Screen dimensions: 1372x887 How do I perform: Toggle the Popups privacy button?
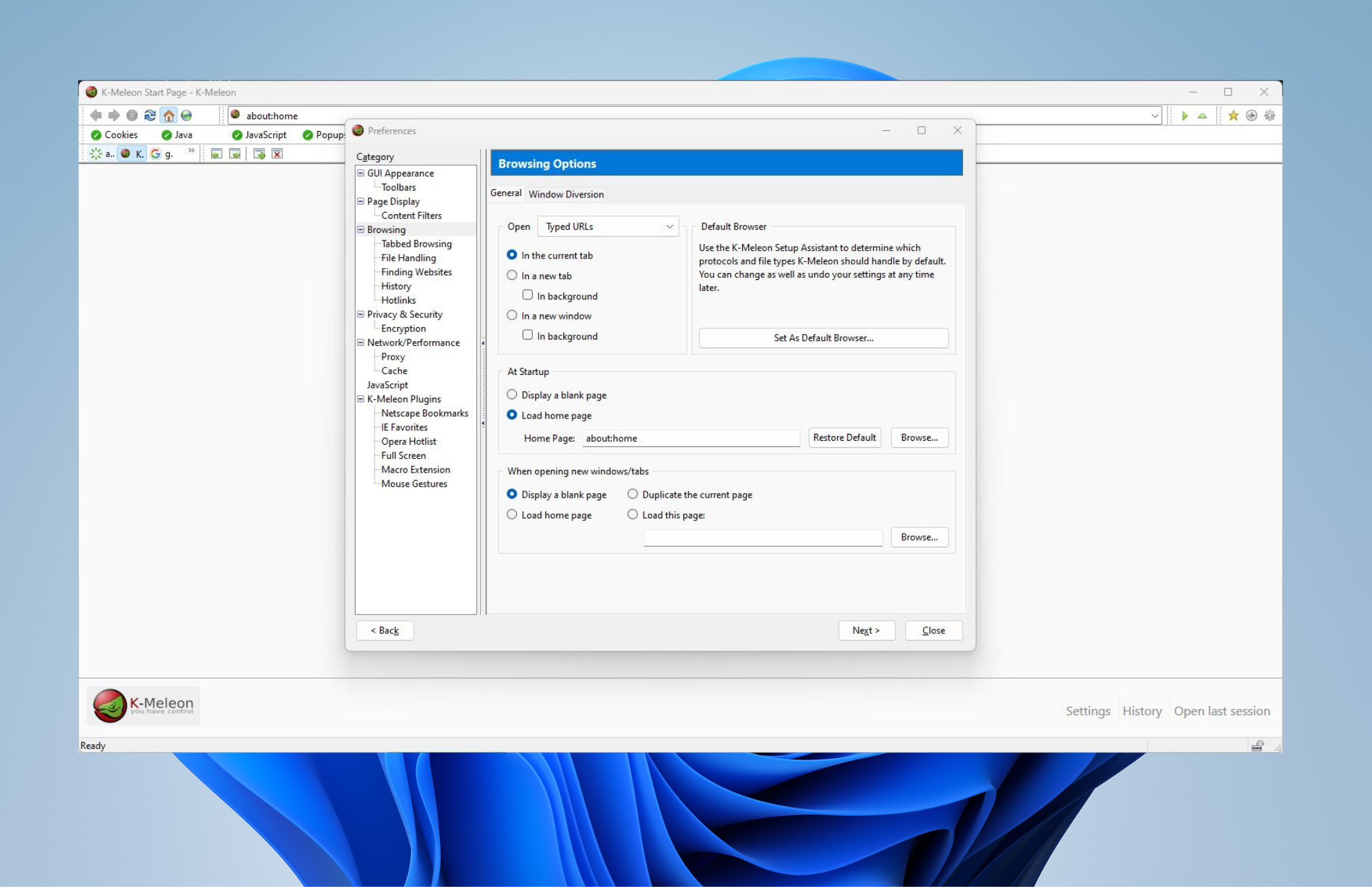click(x=324, y=135)
